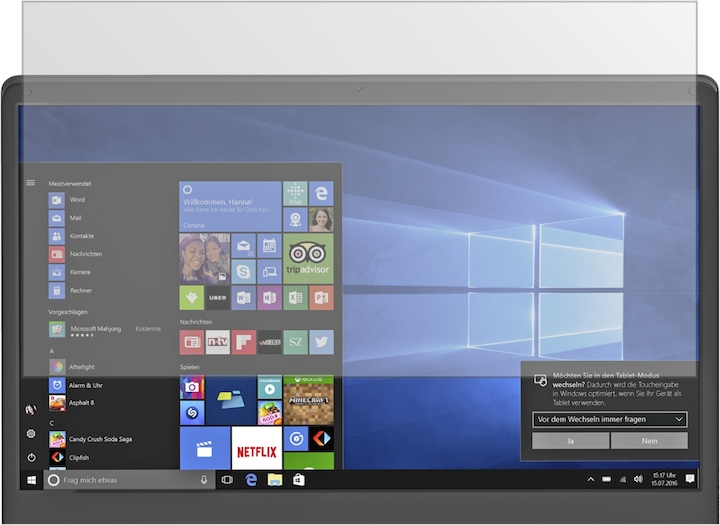Select Candy Crush Soda Saga from app list
This screenshot has width=720, height=525.
[100, 440]
